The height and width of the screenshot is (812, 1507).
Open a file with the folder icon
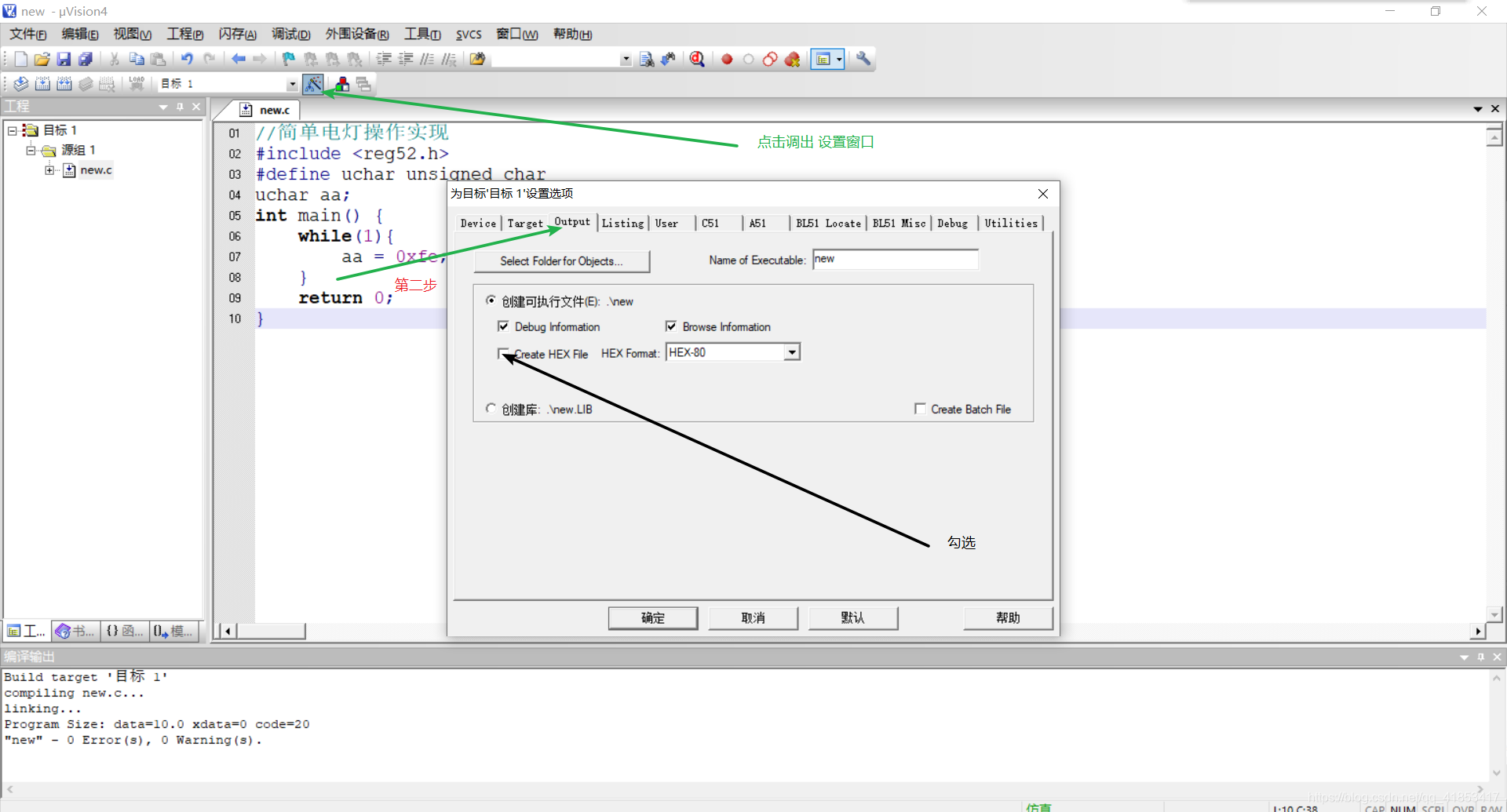(x=42, y=59)
